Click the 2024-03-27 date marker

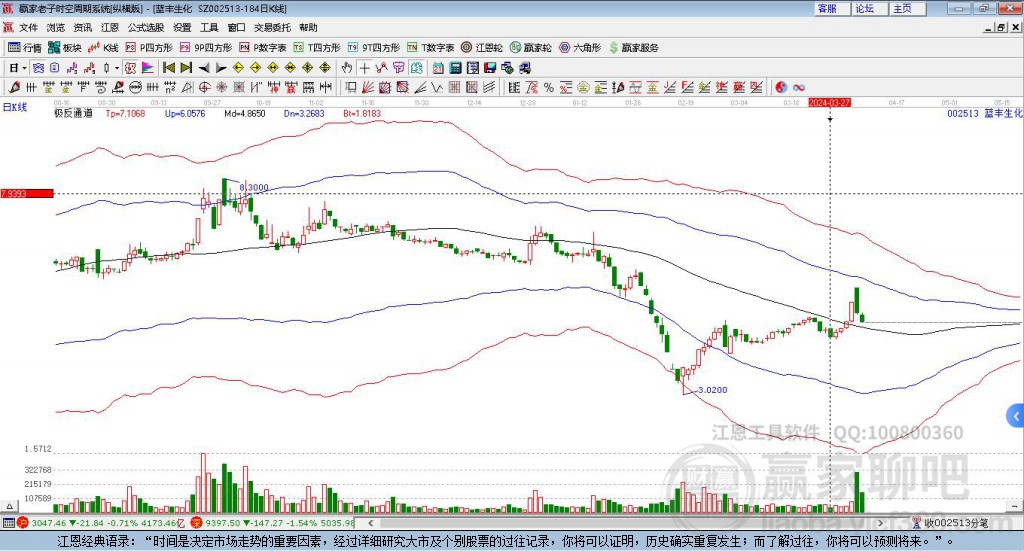pyautogui.click(x=829, y=102)
